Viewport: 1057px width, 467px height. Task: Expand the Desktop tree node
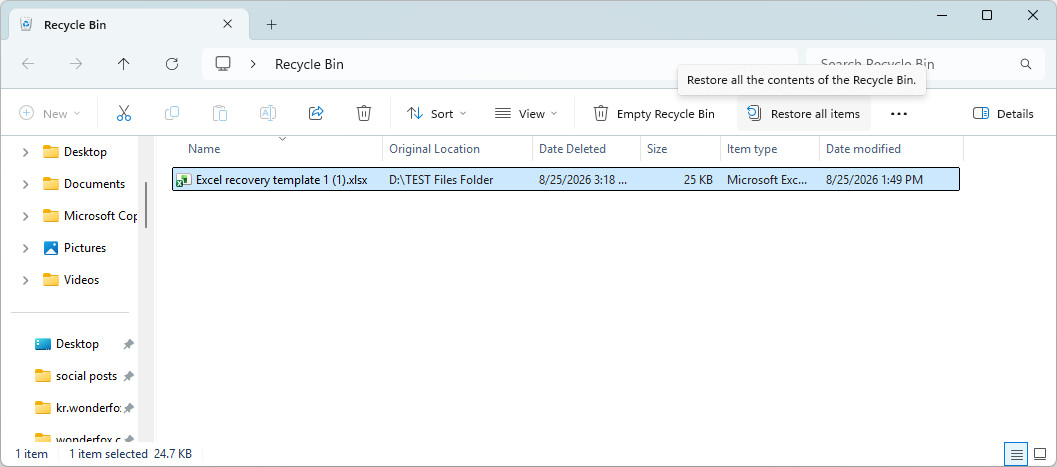coord(26,152)
